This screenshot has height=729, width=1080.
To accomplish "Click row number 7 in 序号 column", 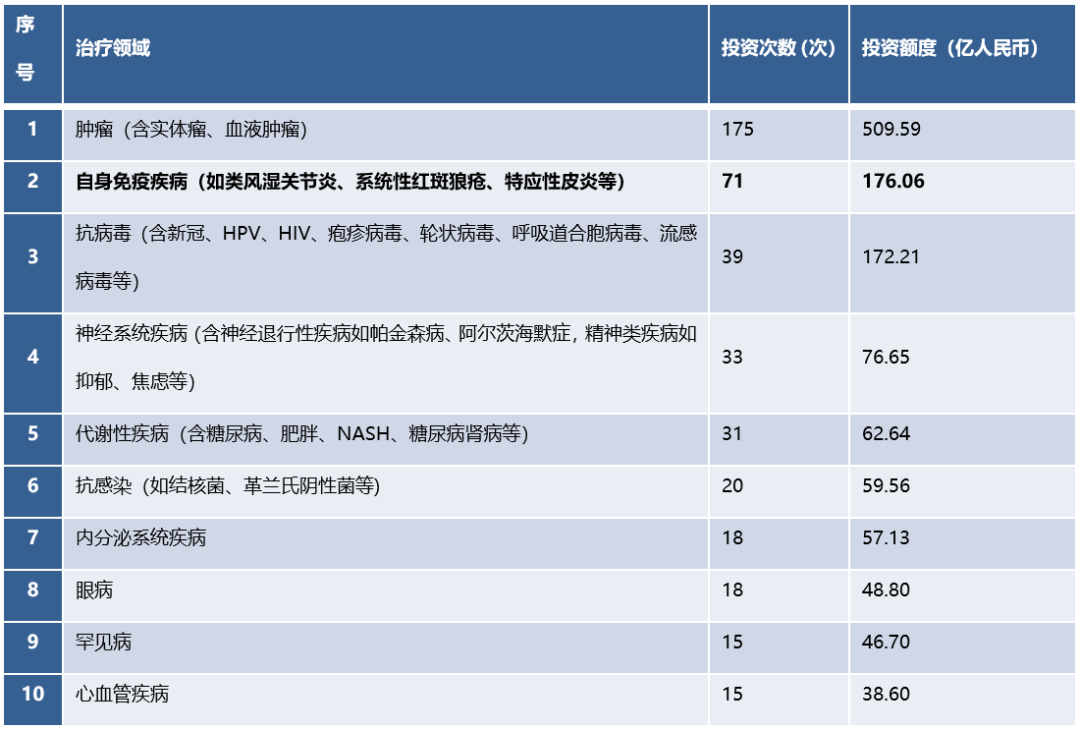I will tap(32, 537).
